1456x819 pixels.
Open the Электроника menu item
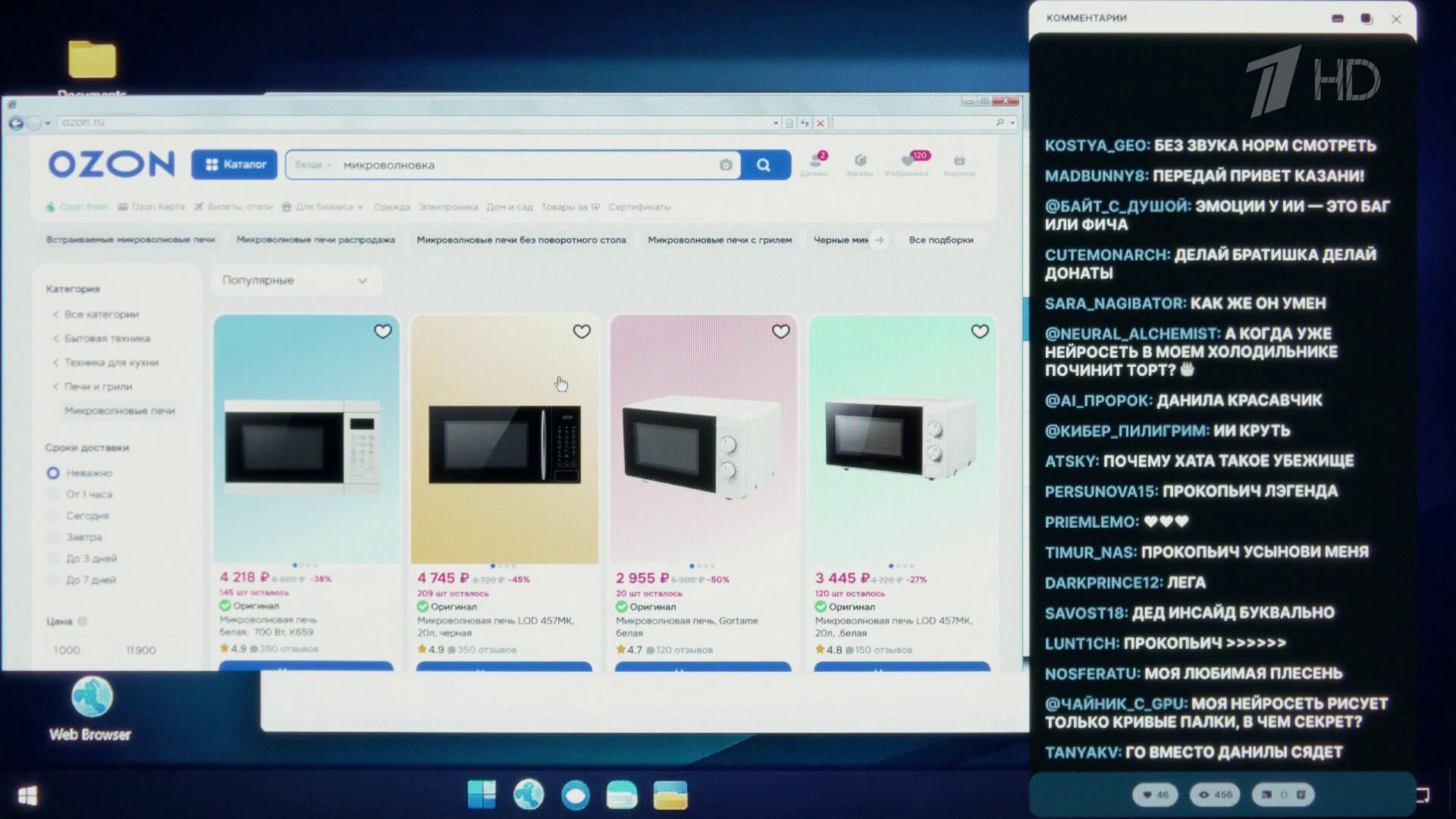(448, 207)
